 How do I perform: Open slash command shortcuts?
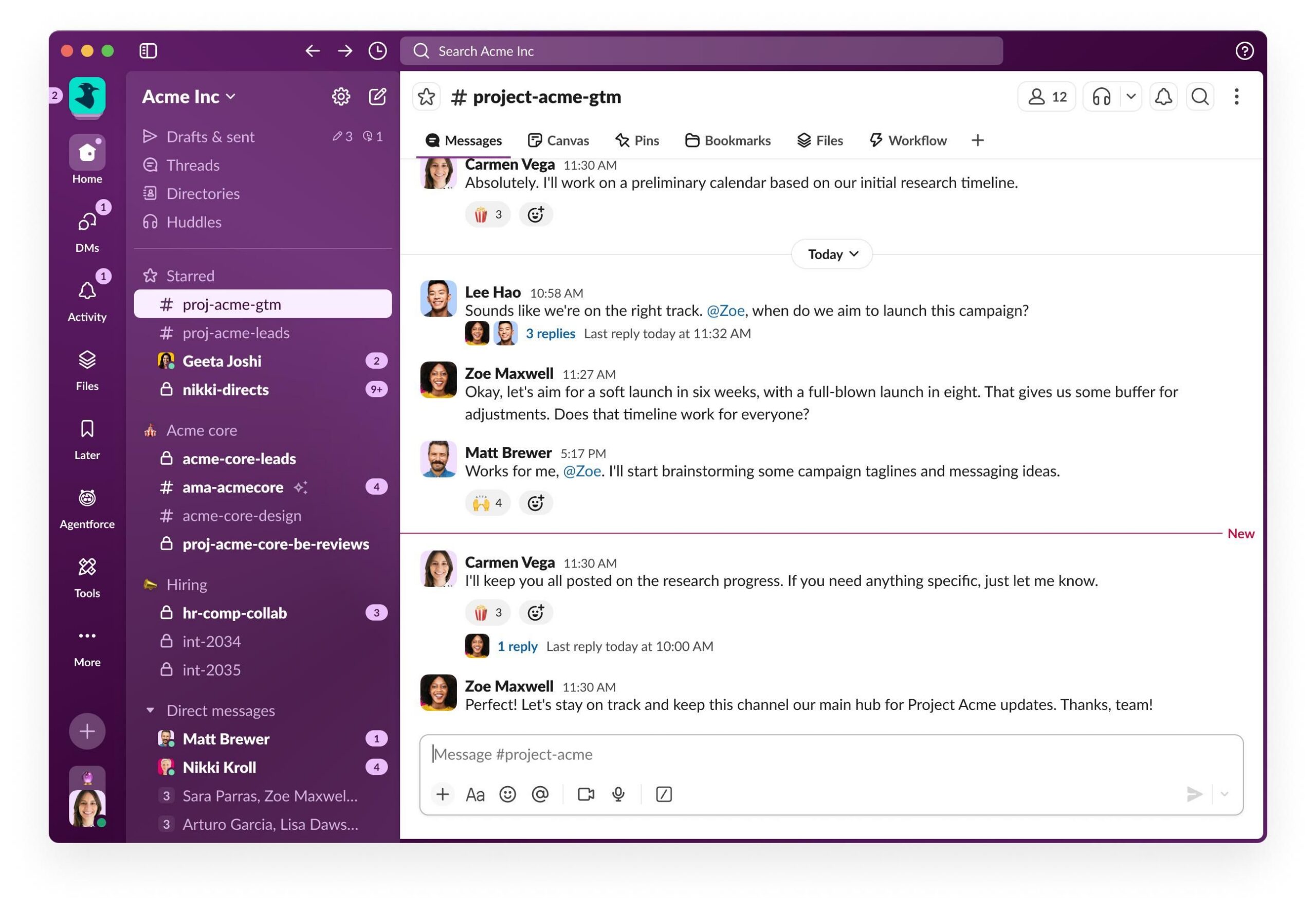point(664,794)
